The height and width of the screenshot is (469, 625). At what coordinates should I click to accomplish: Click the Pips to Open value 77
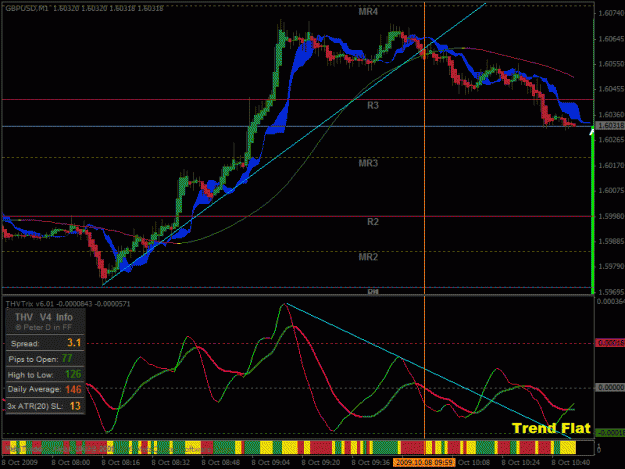point(67,359)
